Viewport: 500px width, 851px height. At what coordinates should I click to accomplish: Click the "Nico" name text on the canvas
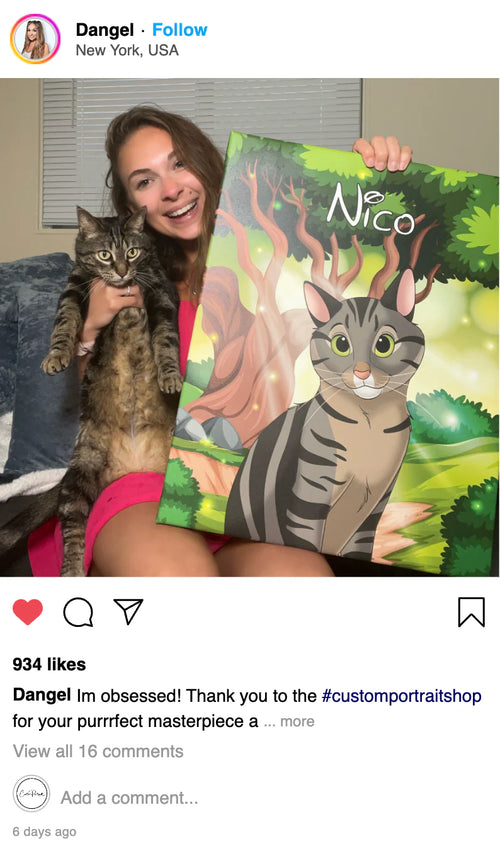point(371,209)
